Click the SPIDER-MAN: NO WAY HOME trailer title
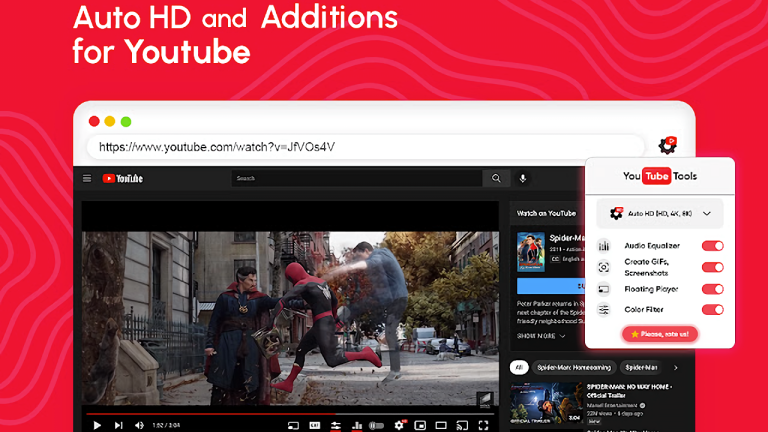This screenshot has height=432, width=768. (629, 391)
